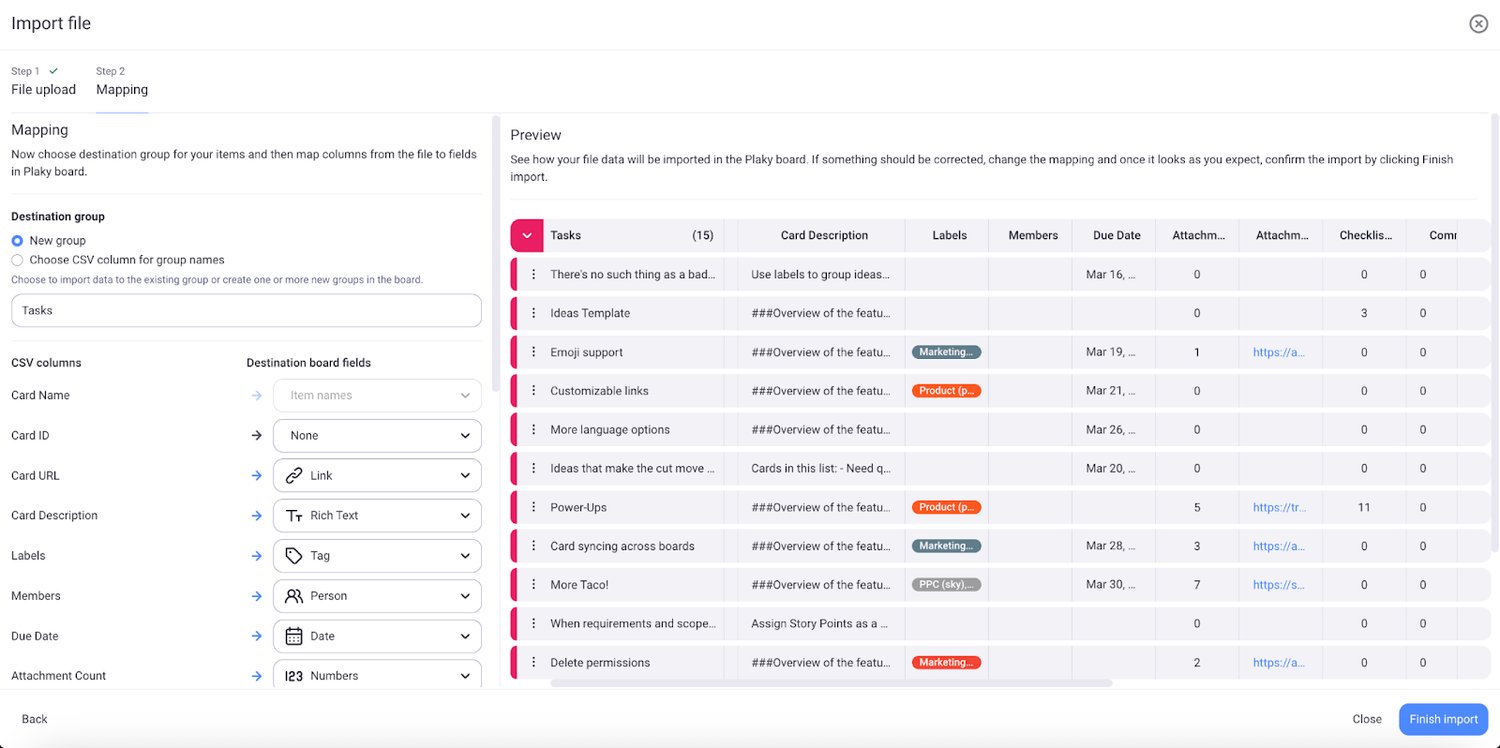Click the Person icon in Members mapping

point(294,596)
